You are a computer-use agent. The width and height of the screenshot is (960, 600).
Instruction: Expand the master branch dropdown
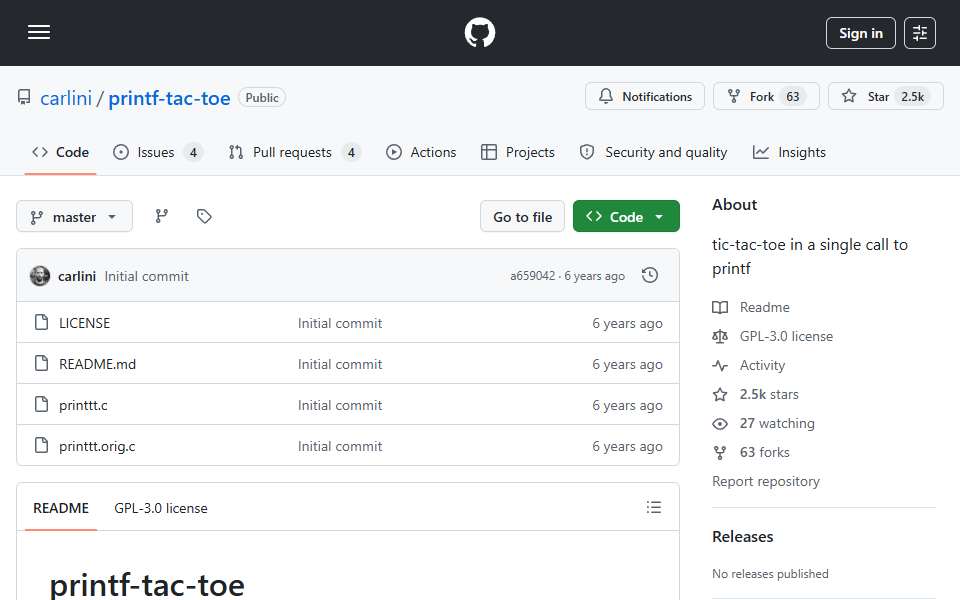(x=74, y=217)
